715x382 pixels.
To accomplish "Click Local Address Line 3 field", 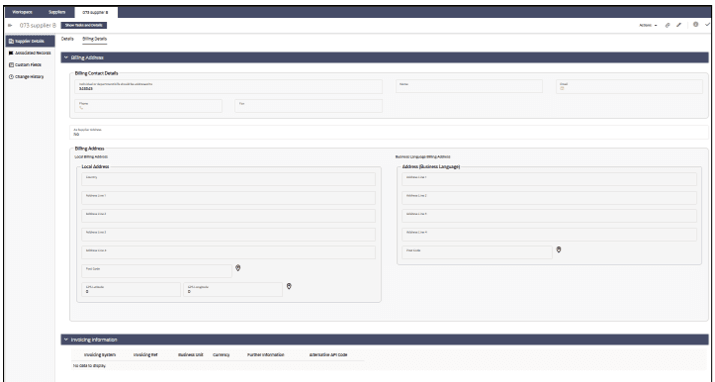I will click(x=228, y=234).
